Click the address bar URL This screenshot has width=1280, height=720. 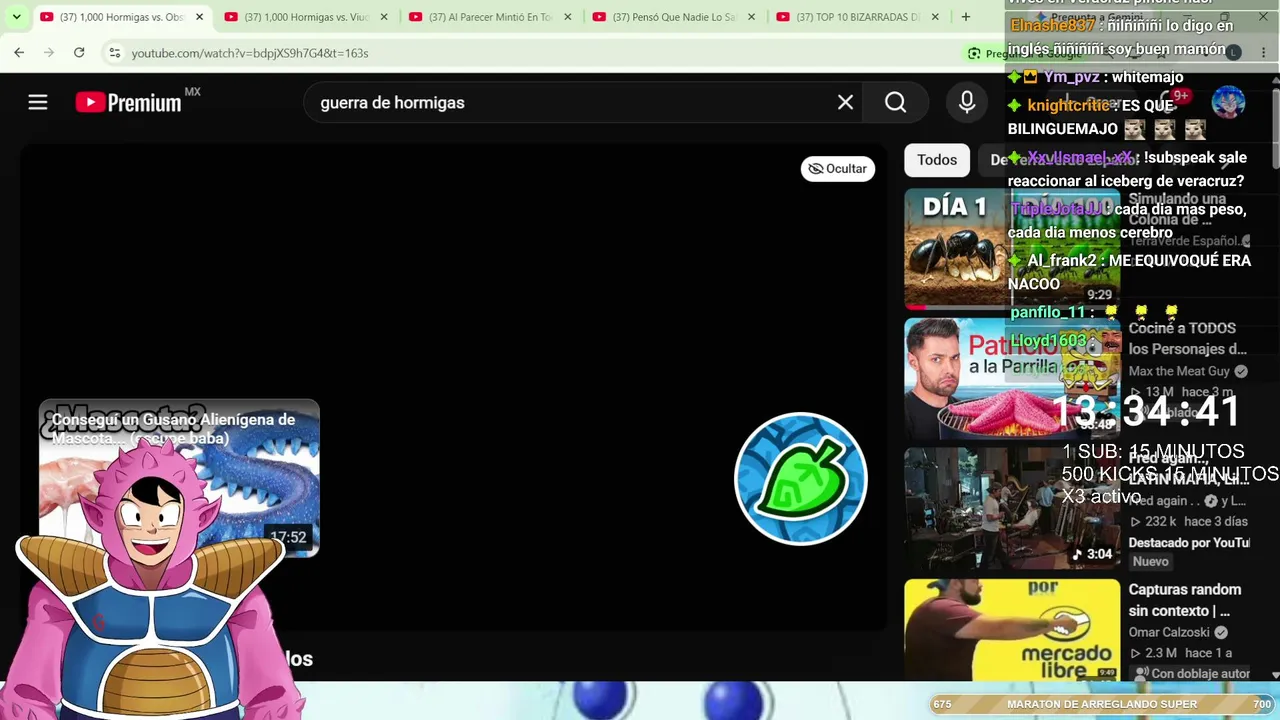(x=250, y=53)
